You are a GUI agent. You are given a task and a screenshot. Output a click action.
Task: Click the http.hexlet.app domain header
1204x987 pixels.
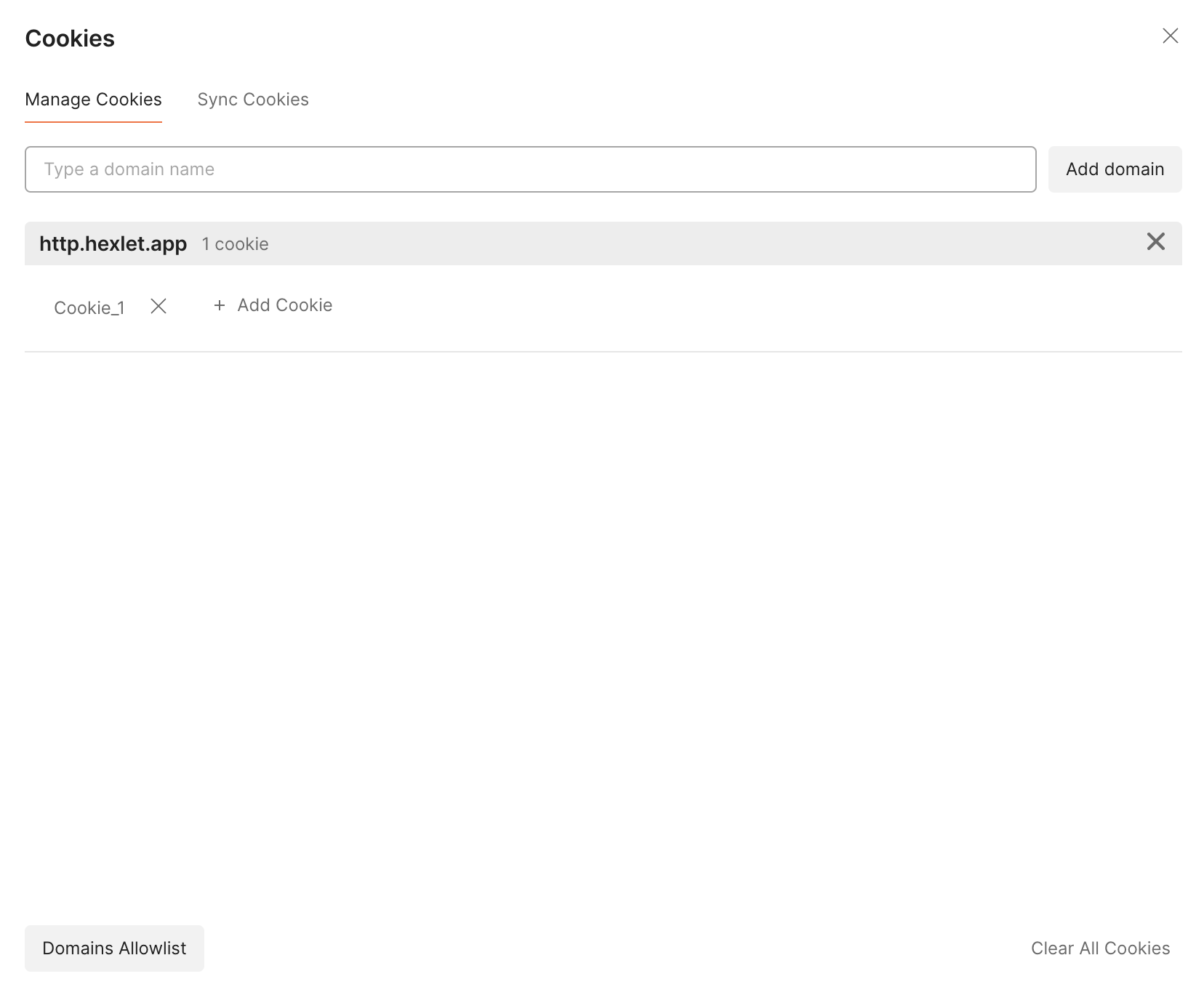coord(113,243)
